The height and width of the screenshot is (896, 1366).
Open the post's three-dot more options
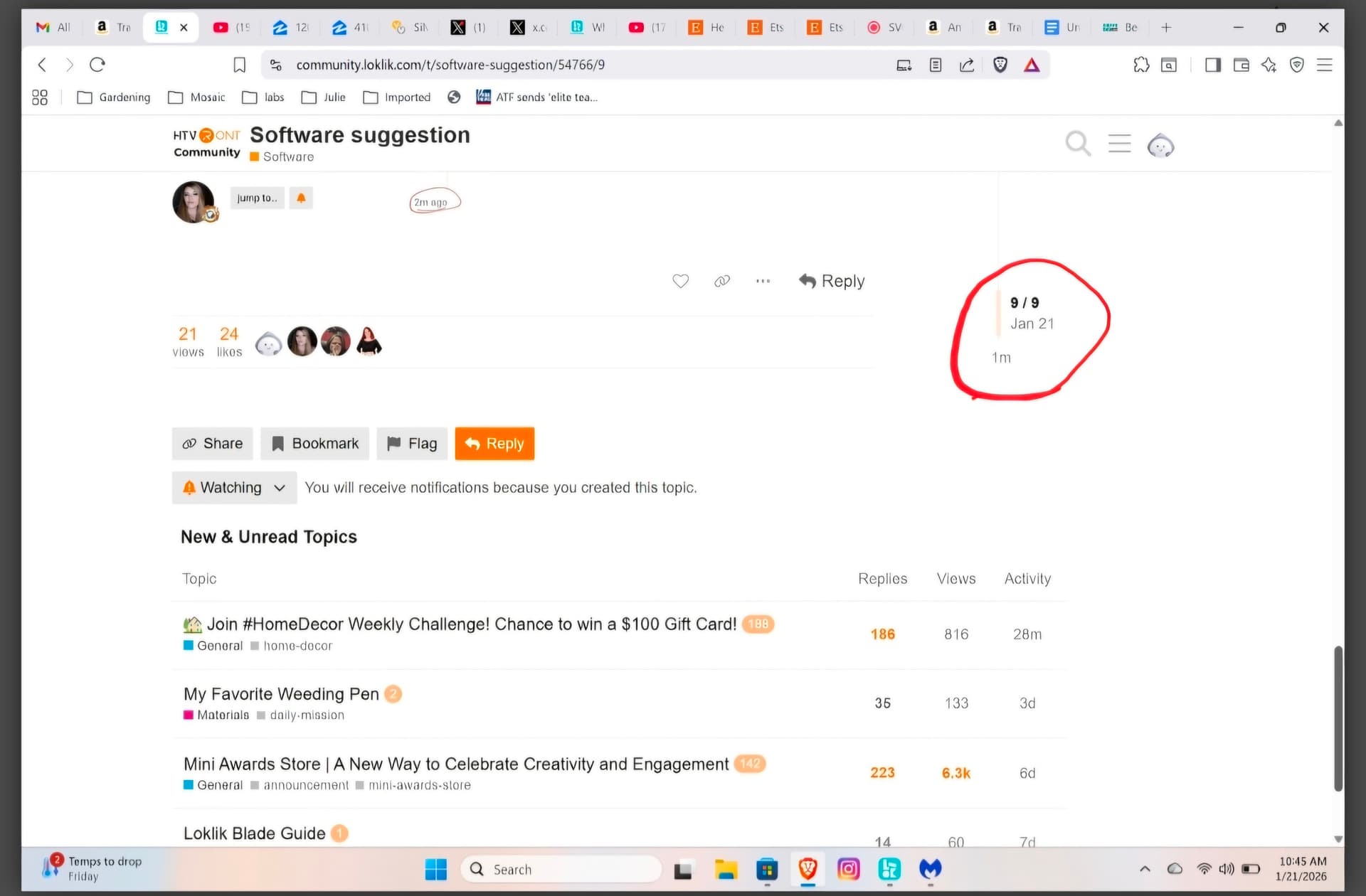pyautogui.click(x=763, y=281)
